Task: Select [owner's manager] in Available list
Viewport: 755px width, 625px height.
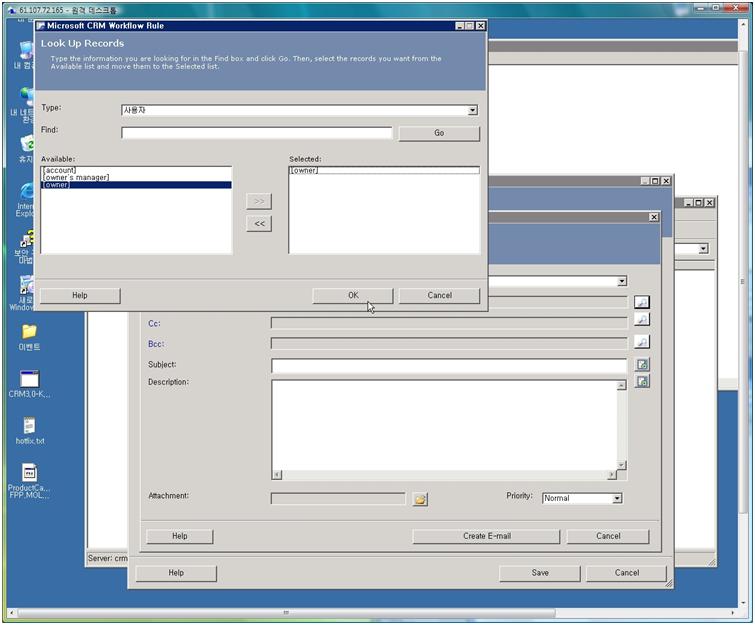Action: point(136,178)
